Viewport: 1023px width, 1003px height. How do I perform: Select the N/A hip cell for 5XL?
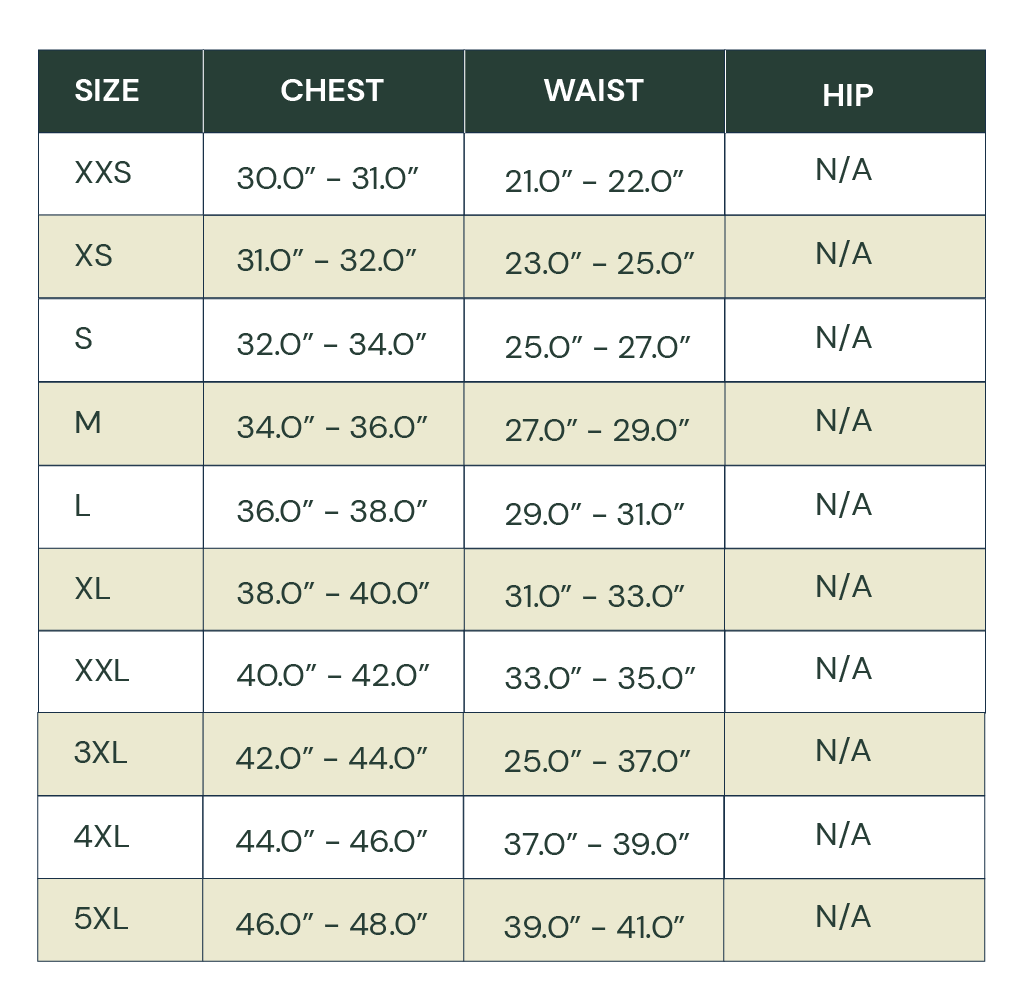[844, 917]
